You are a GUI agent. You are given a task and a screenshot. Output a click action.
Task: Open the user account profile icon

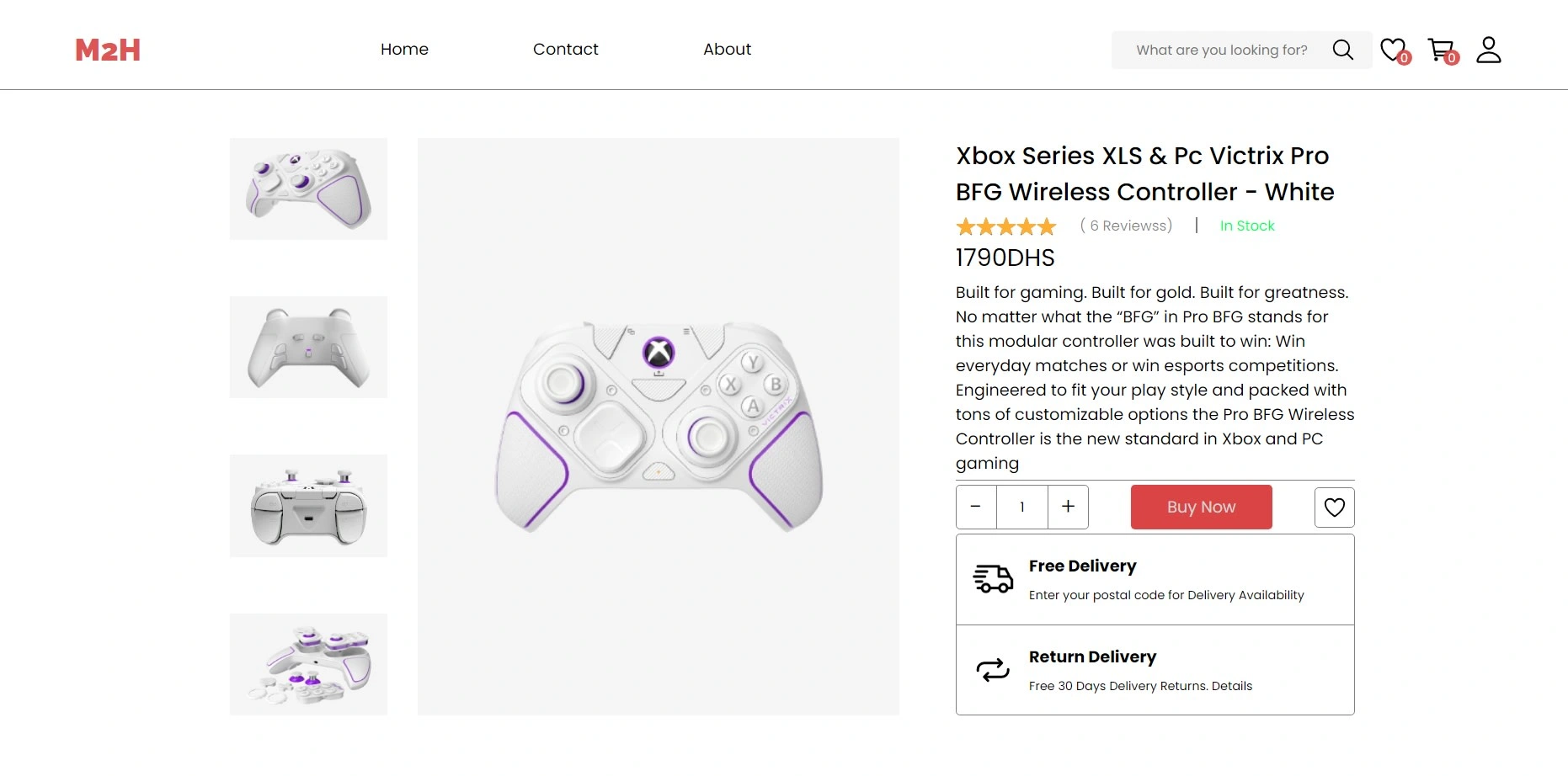click(1489, 50)
